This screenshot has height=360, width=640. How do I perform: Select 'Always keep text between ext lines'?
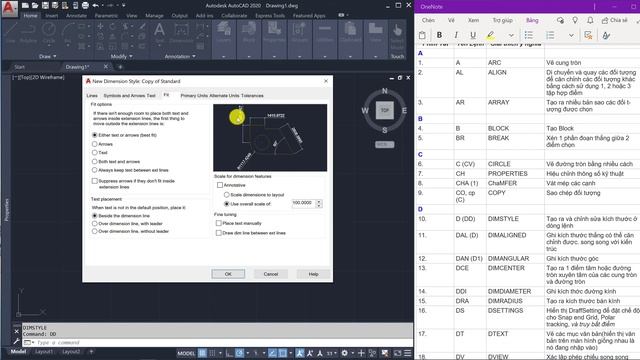point(95,170)
